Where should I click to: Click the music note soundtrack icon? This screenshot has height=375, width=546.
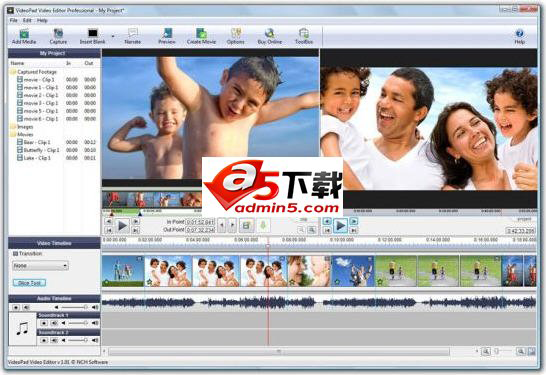coord(23,329)
